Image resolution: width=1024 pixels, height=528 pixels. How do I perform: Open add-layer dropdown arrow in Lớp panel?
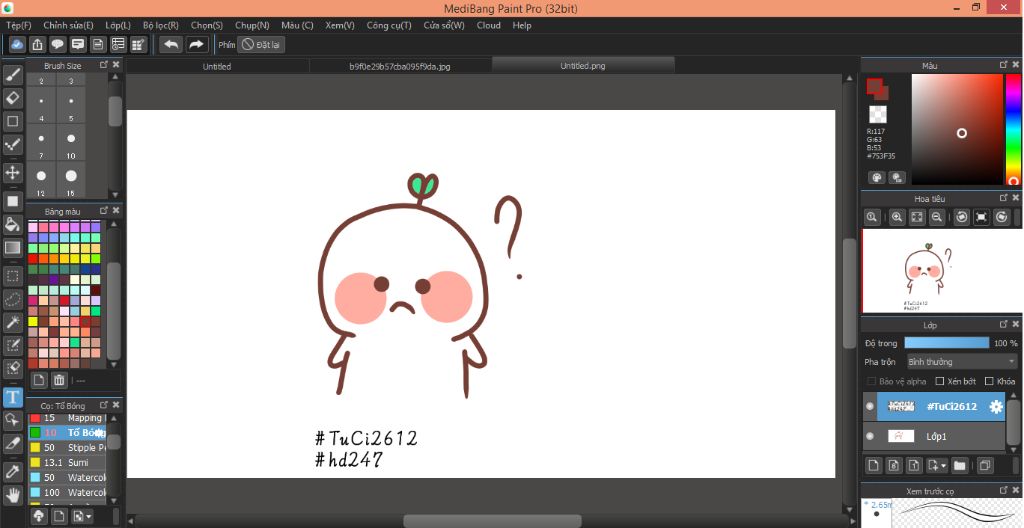coord(944,466)
